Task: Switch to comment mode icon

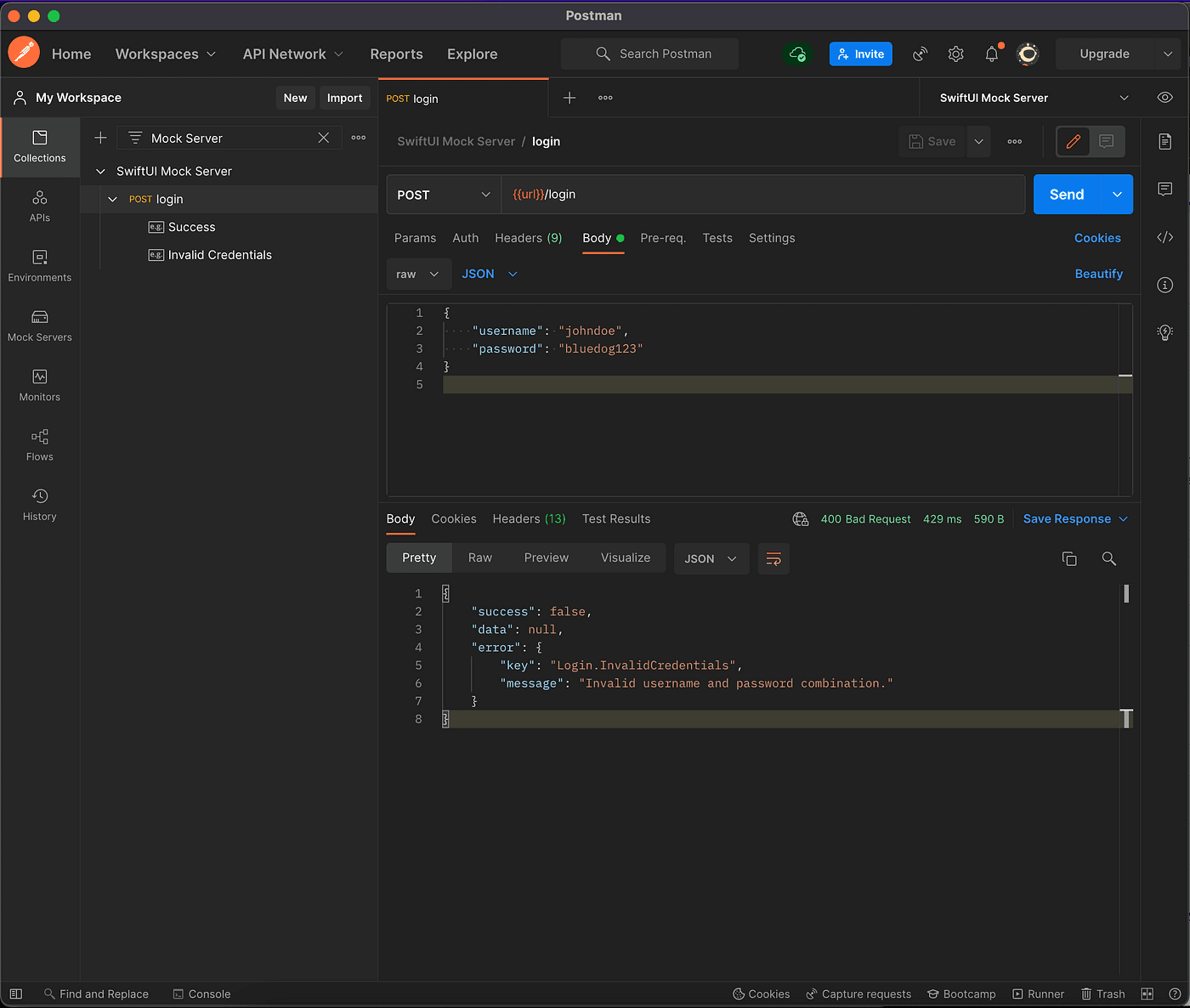Action: click(1107, 141)
